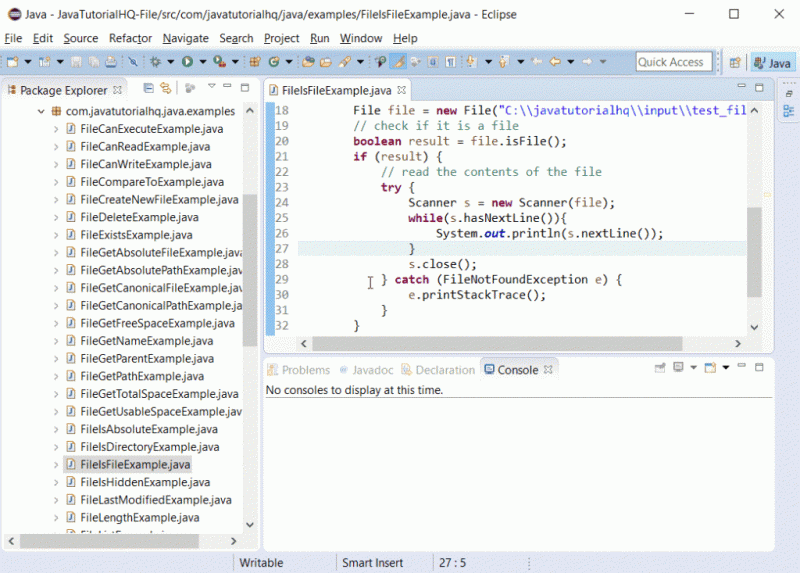Click in the Quick Access field

tap(673, 62)
